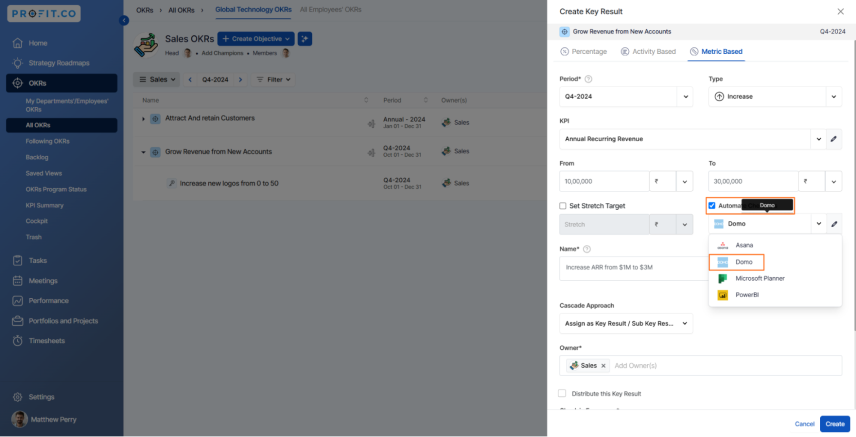
Task: Click the Home icon in the sidebar
Action: pos(17,43)
